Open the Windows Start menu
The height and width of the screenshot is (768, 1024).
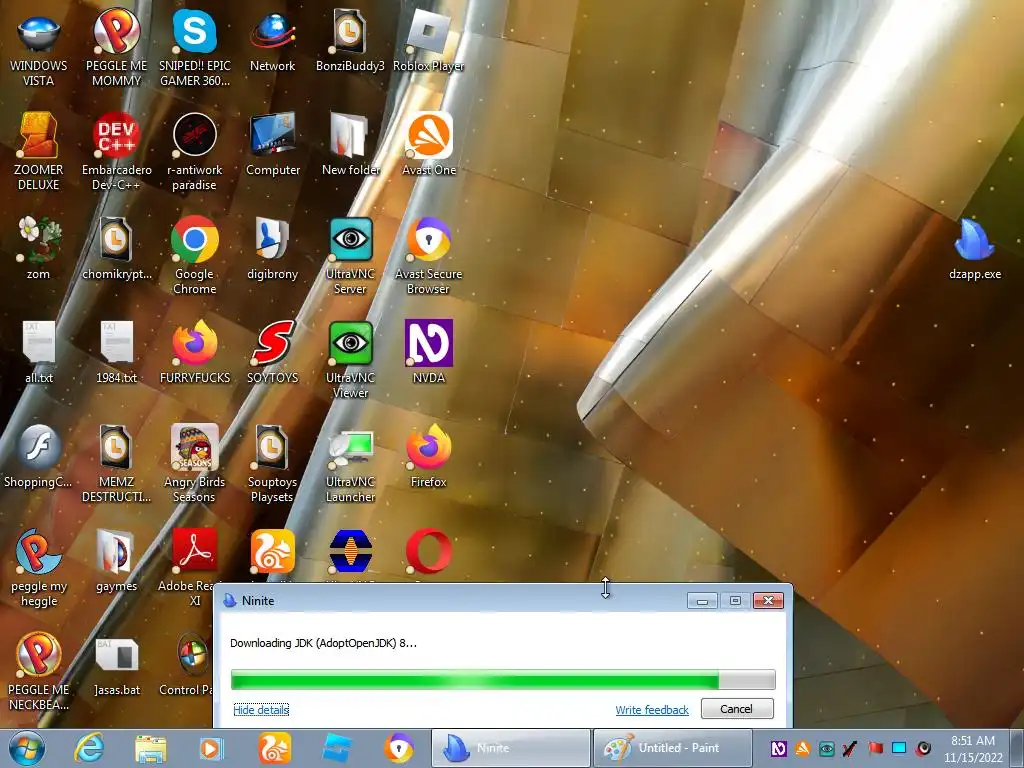coord(27,748)
